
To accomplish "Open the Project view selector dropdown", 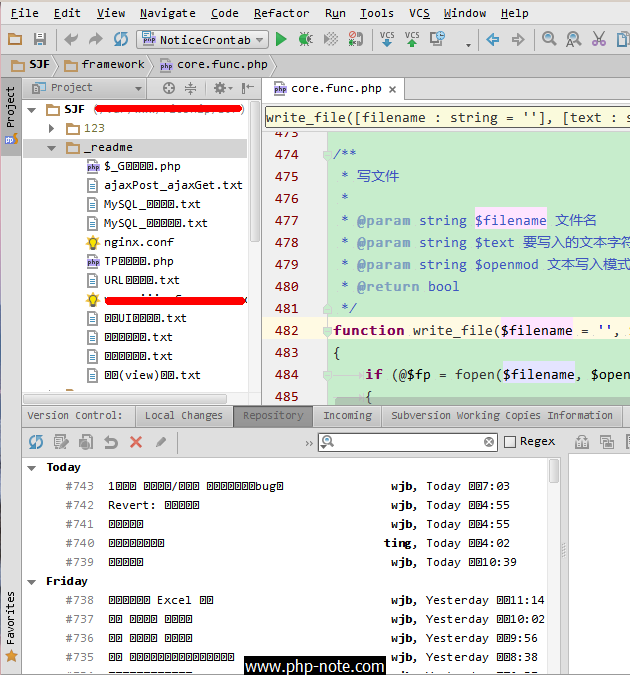I will coord(87,88).
